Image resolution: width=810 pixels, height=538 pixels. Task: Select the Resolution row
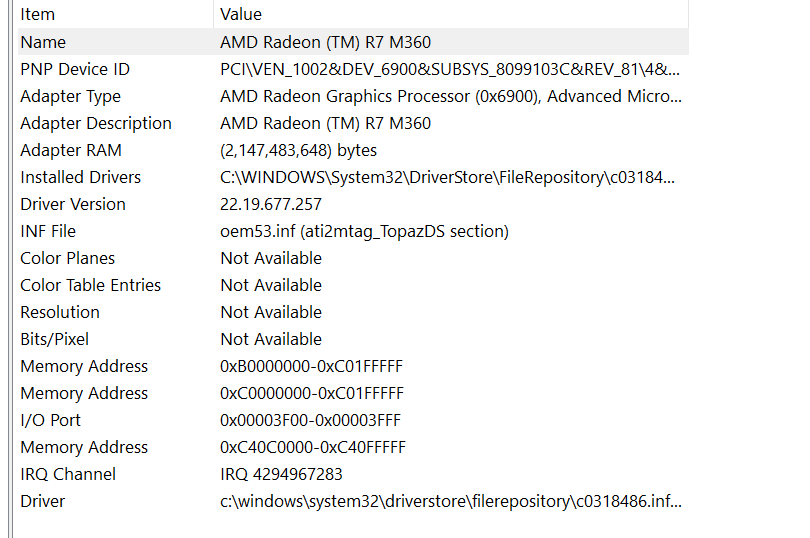353,312
